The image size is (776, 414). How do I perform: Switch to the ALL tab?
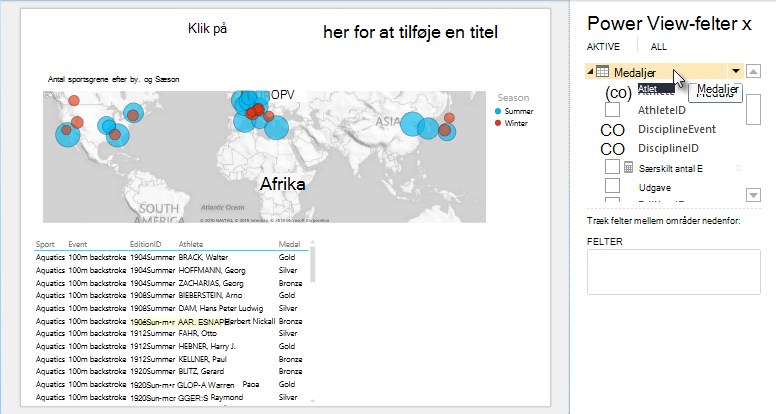coord(658,47)
